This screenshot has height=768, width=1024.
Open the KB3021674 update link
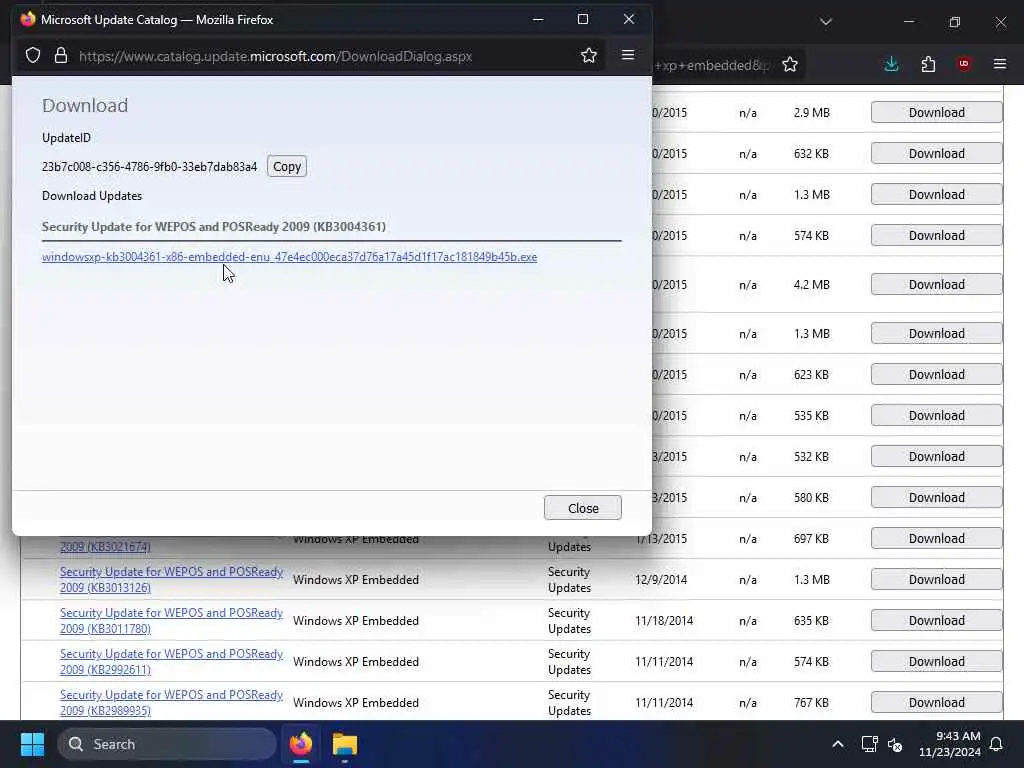[105, 547]
